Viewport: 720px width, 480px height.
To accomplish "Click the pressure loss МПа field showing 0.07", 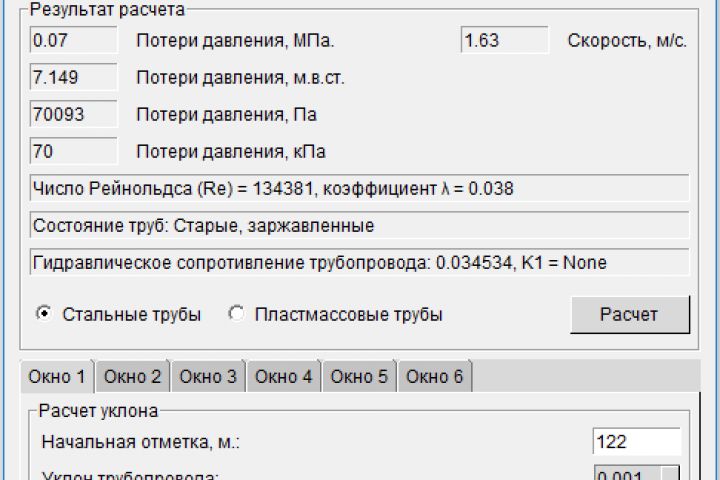I will [x=74, y=41].
